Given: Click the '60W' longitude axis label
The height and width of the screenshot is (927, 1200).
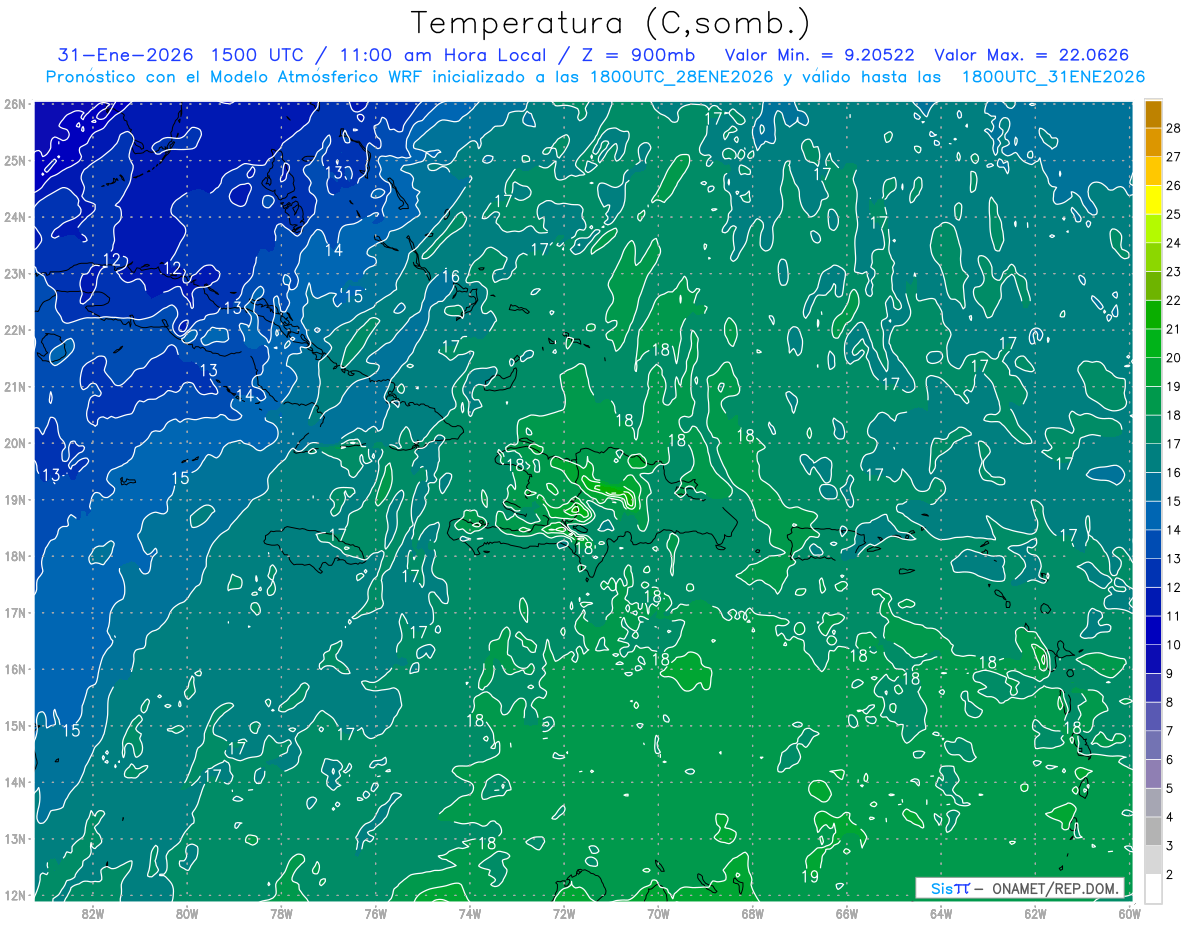Looking at the screenshot, I should [1130, 913].
